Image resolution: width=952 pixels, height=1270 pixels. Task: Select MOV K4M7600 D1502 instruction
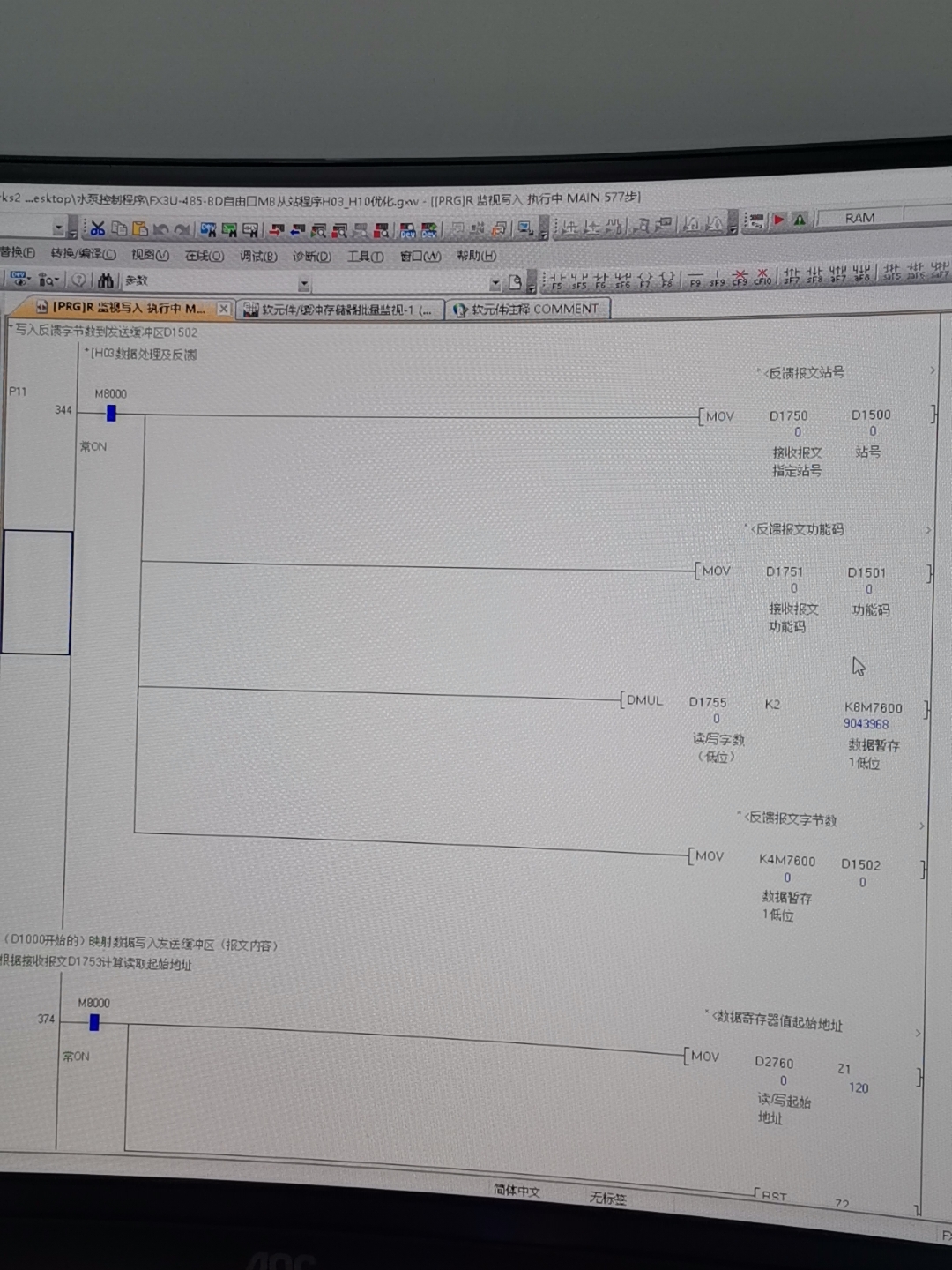click(x=806, y=861)
